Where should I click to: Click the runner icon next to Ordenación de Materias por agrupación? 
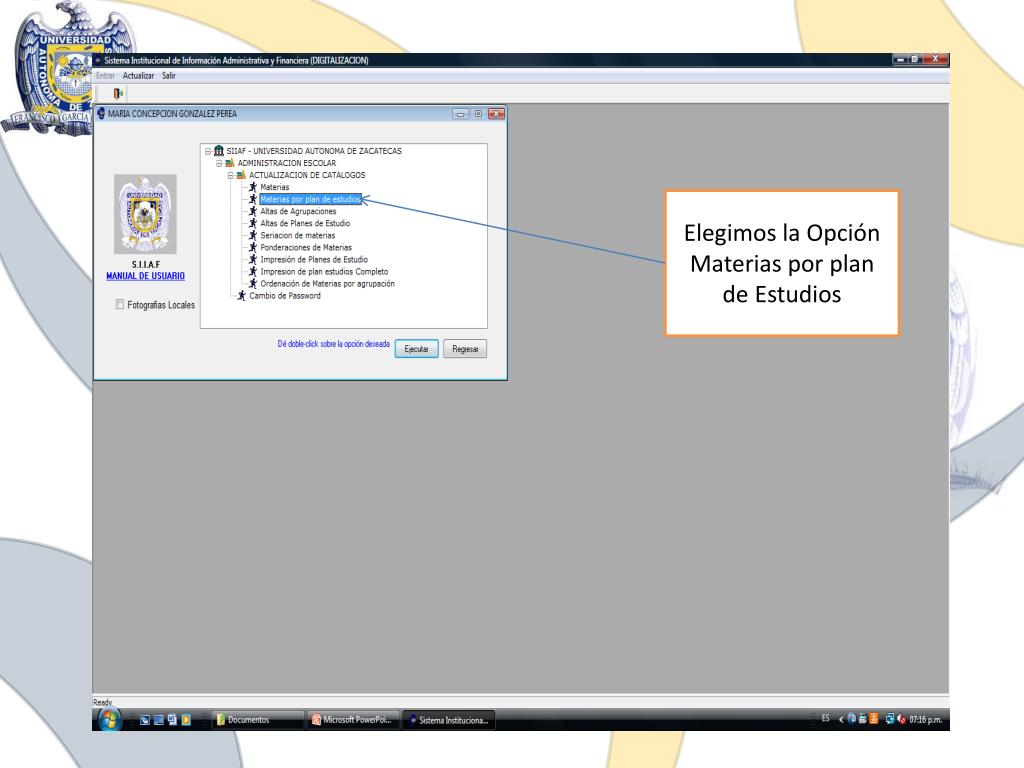click(253, 284)
